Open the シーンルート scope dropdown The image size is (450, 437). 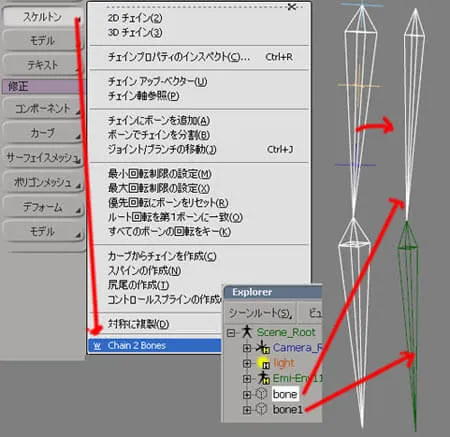(260, 313)
